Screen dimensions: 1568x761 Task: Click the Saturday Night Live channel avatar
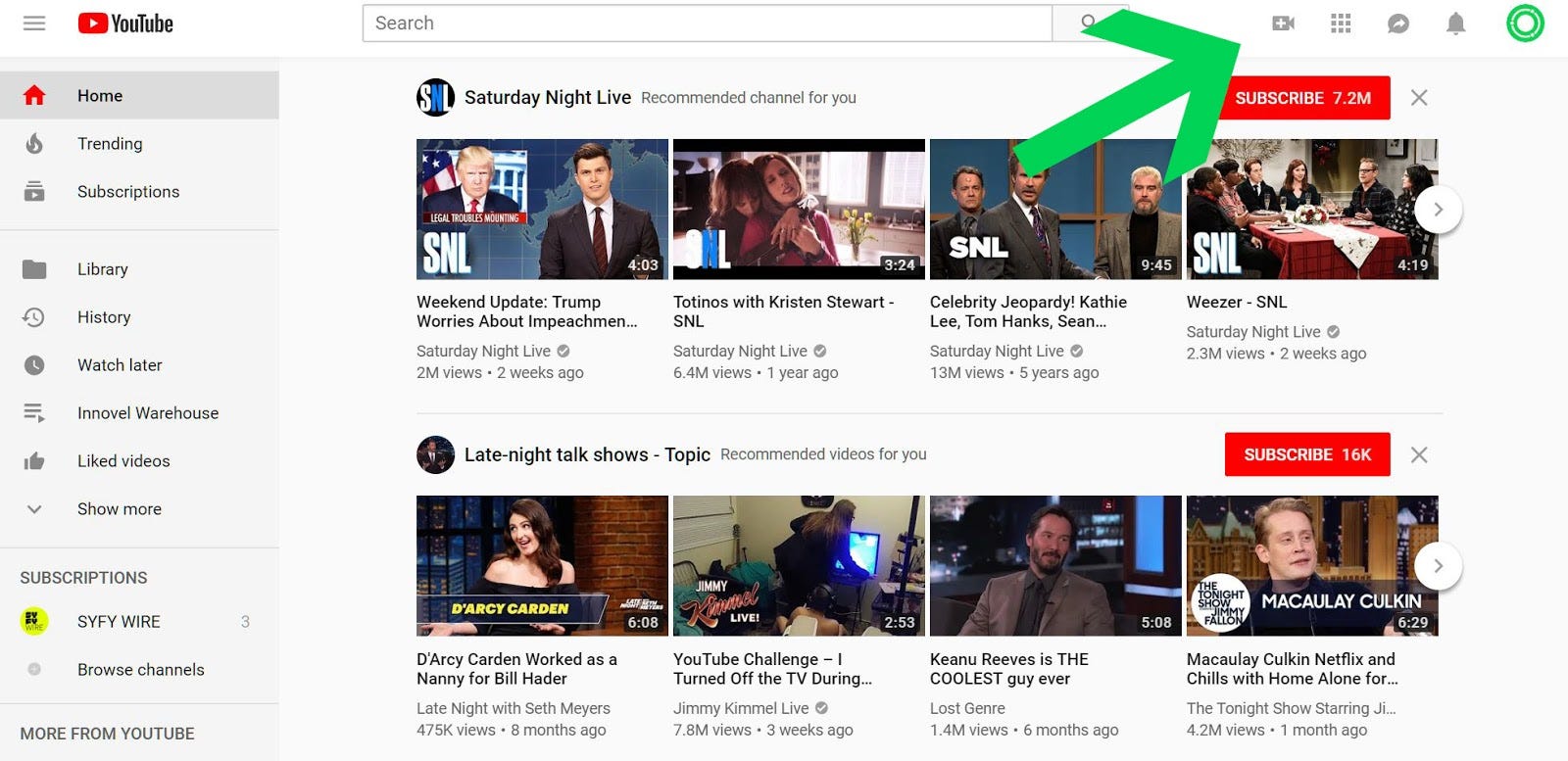[x=435, y=97]
